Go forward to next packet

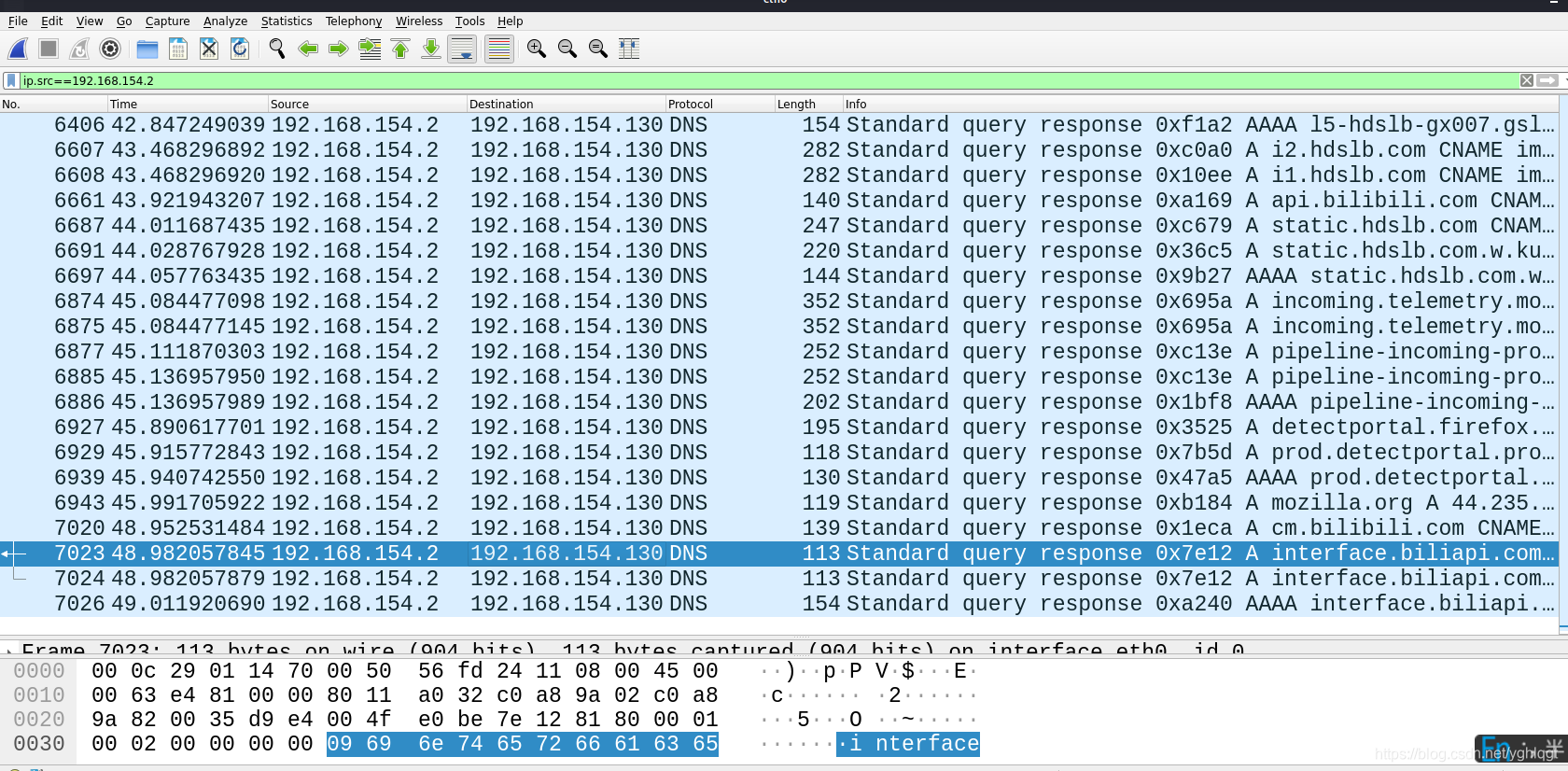pos(339,49)
